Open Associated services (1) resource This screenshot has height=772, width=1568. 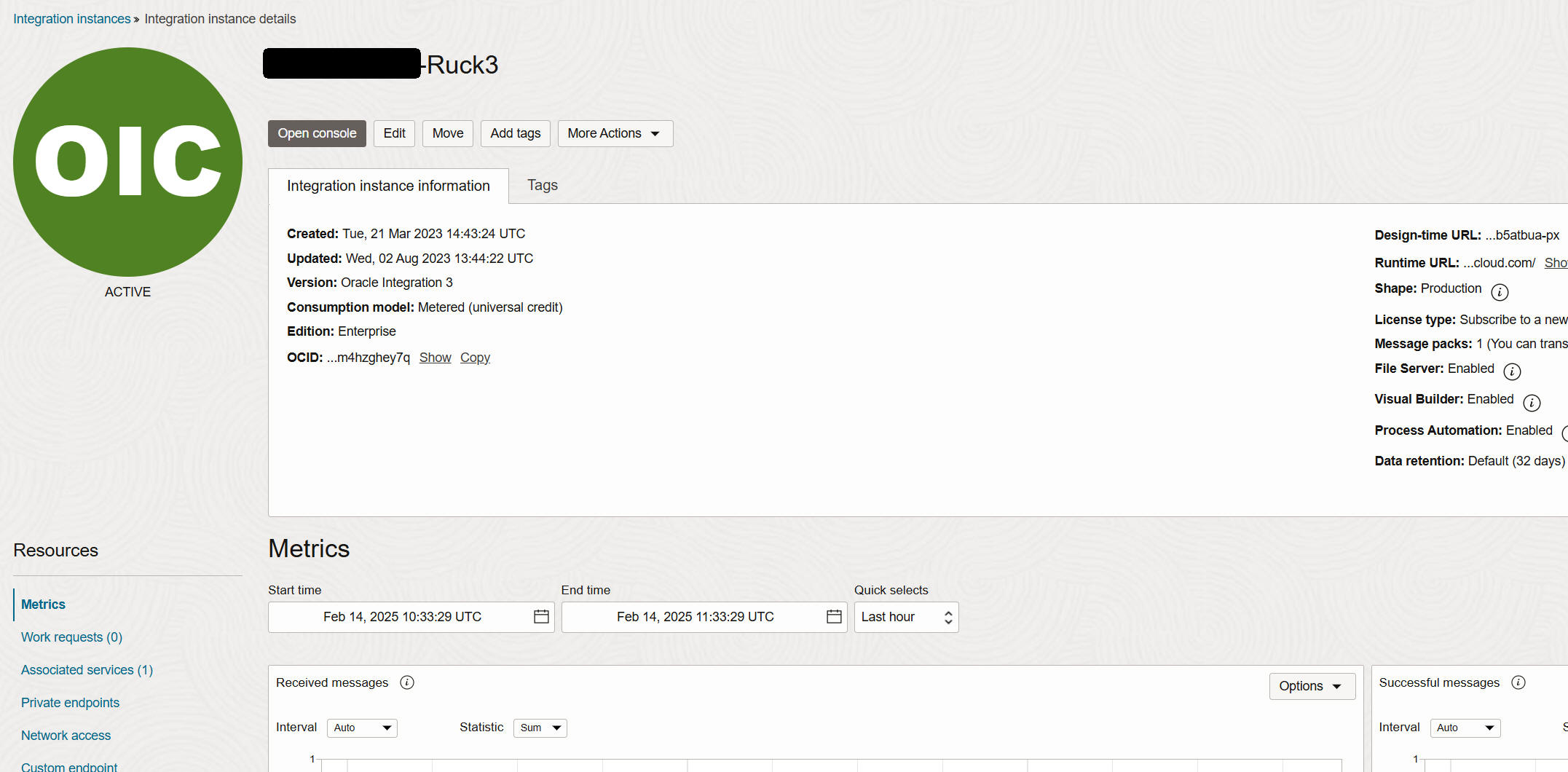click(87, 670)
